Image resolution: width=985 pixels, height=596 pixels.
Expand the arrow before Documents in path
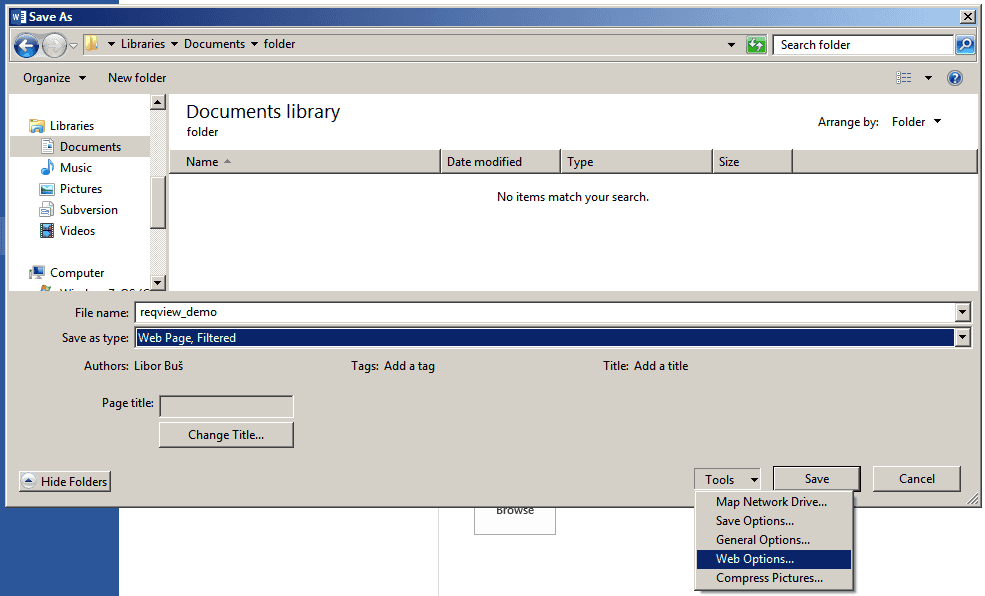[174, 44]
